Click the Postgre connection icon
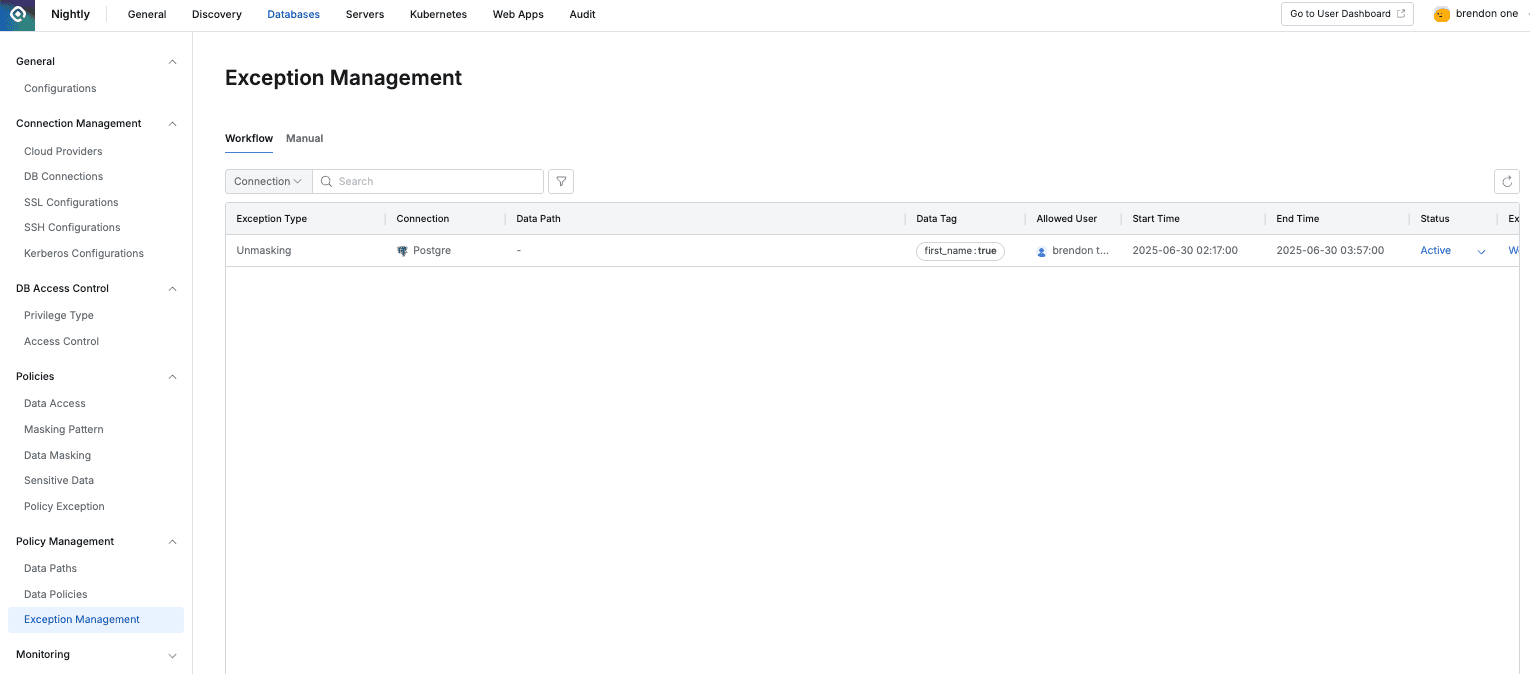The height and width of the screenshot is (674, 1530). [x=403, y=251]
